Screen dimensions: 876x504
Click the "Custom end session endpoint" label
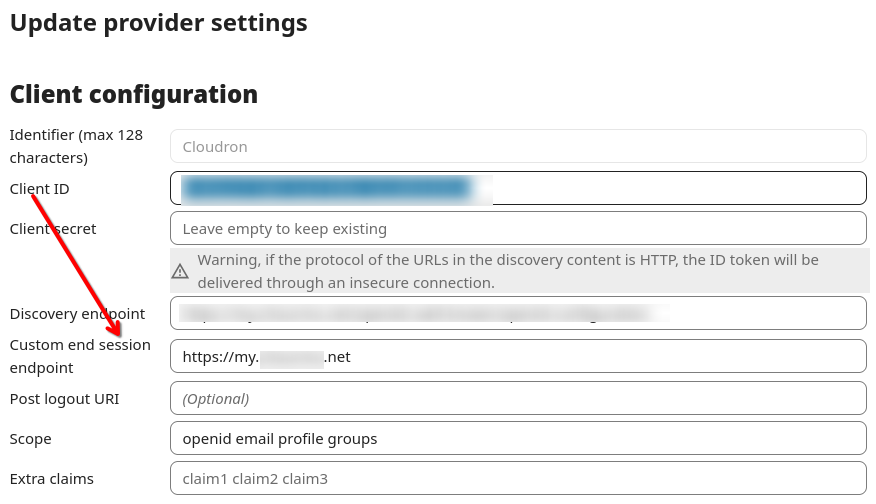80,356
